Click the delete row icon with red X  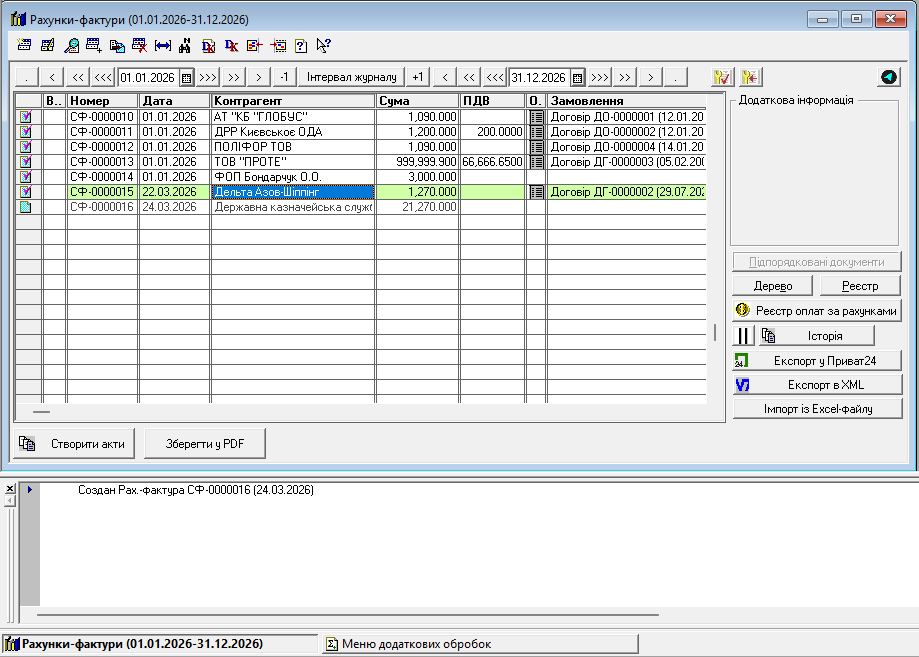point(140,45)
